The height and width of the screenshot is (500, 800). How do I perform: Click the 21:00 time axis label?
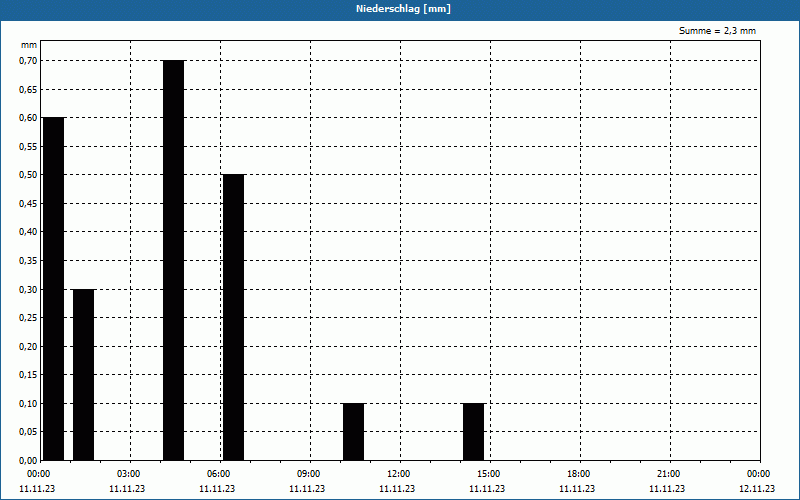tap(668, 474)
